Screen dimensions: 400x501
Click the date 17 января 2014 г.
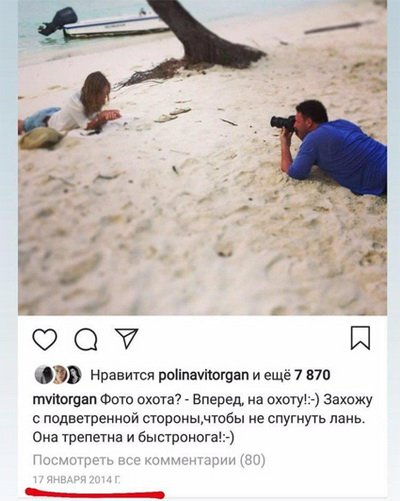76,480
